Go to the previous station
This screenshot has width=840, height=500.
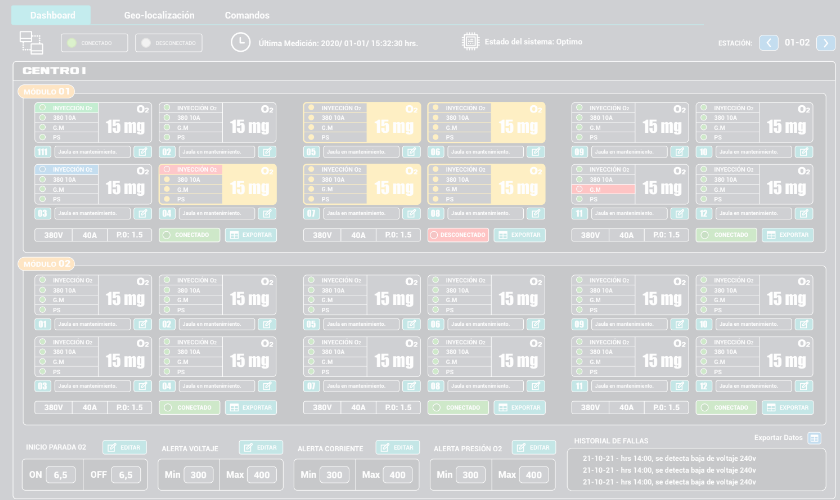[768, 43]
